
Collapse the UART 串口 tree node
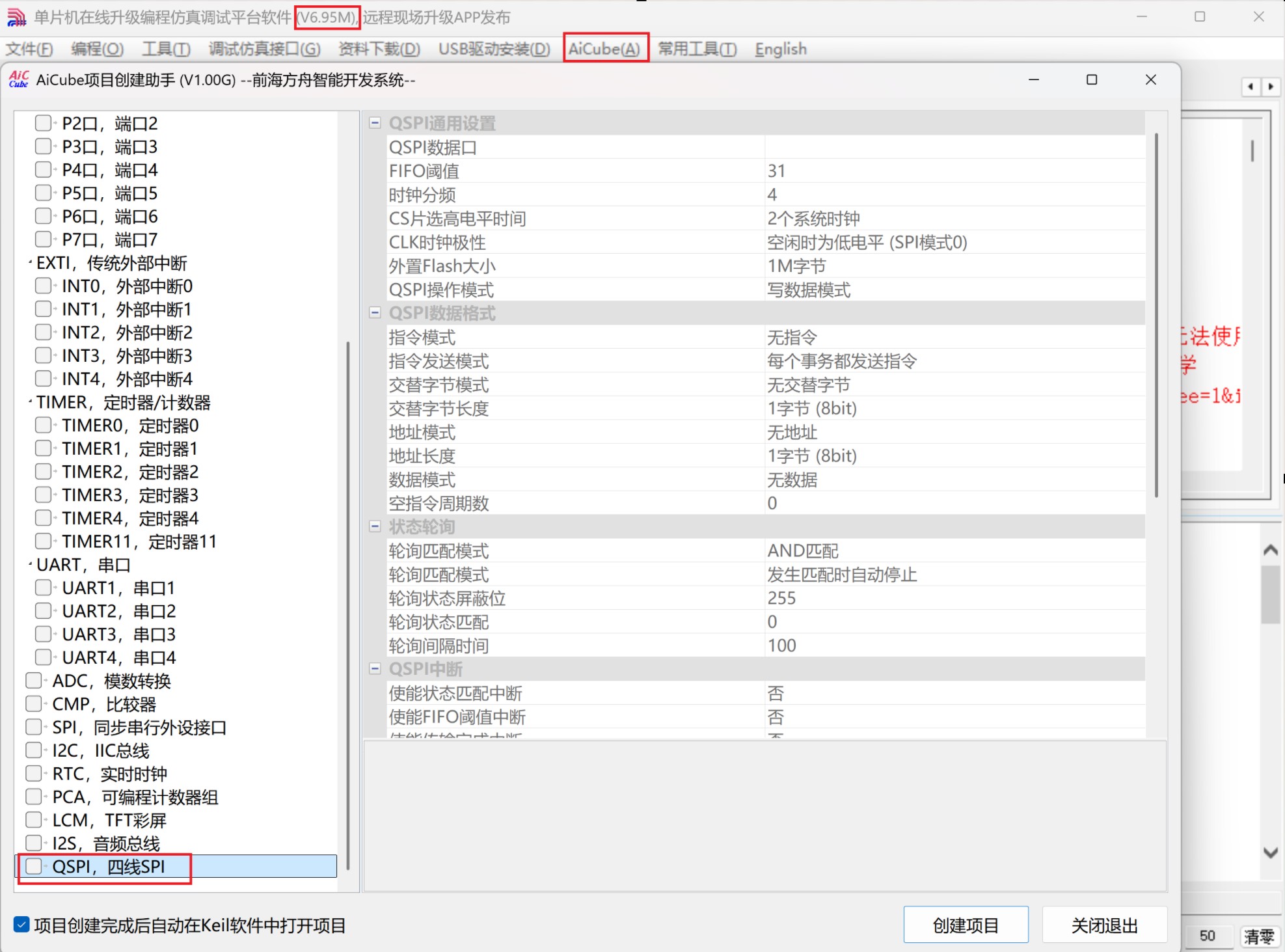(x=30, y=565)
